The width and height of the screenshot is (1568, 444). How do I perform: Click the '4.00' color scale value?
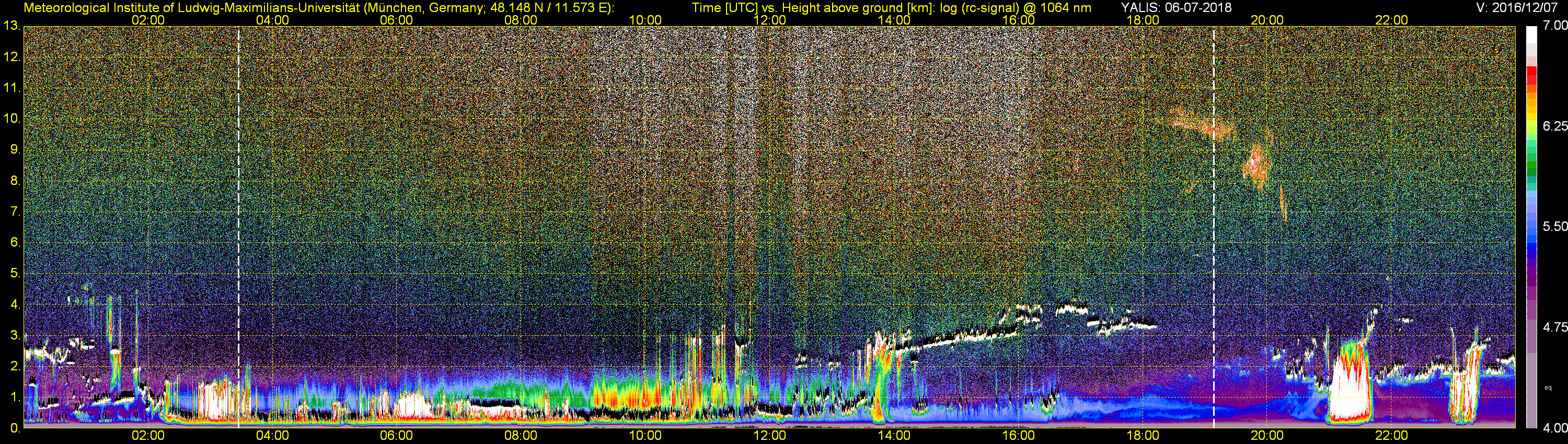coord(1554,428)
